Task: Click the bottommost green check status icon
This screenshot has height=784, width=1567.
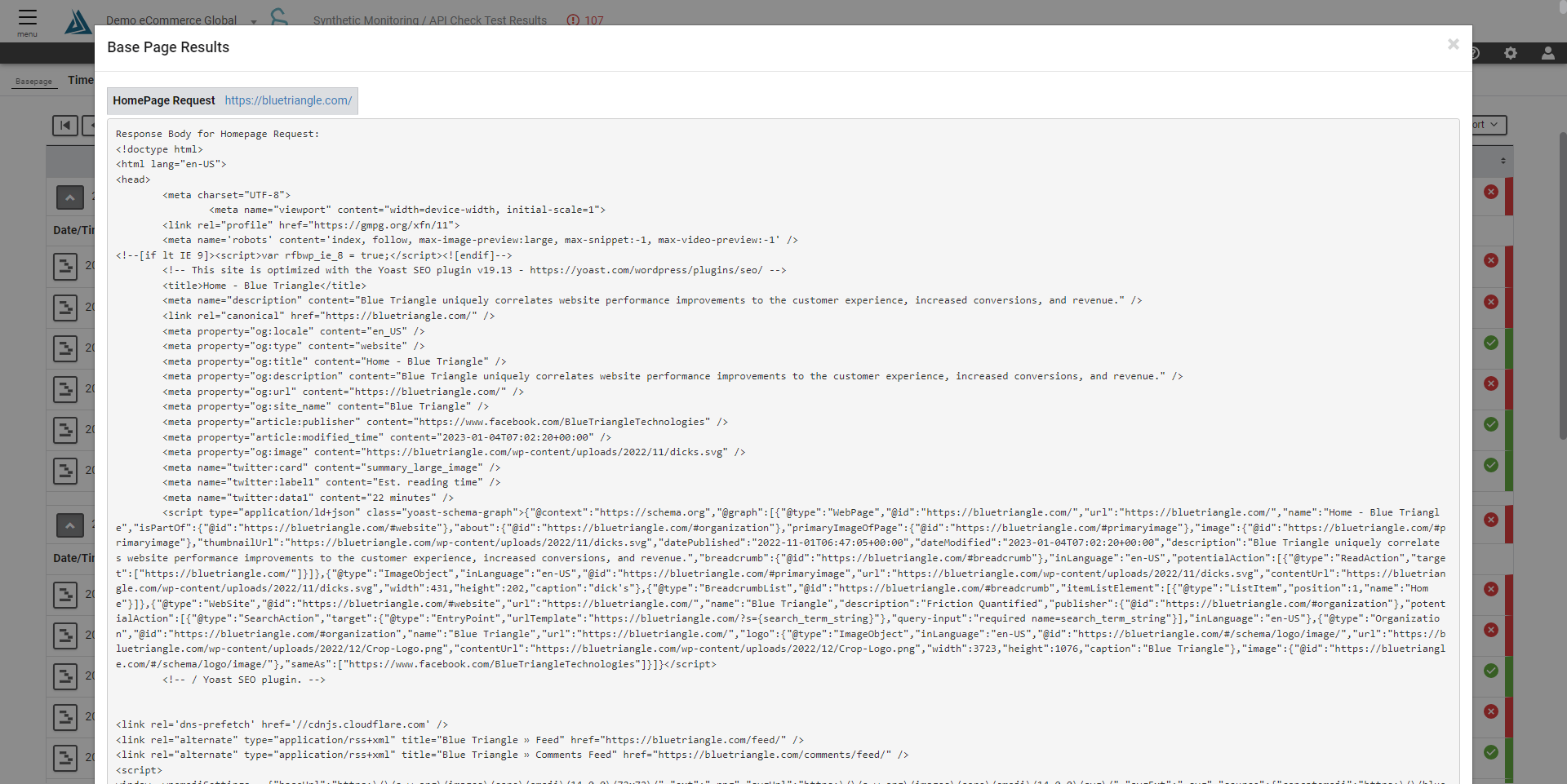Action: pyautogui.click(x=1491, y=752)
